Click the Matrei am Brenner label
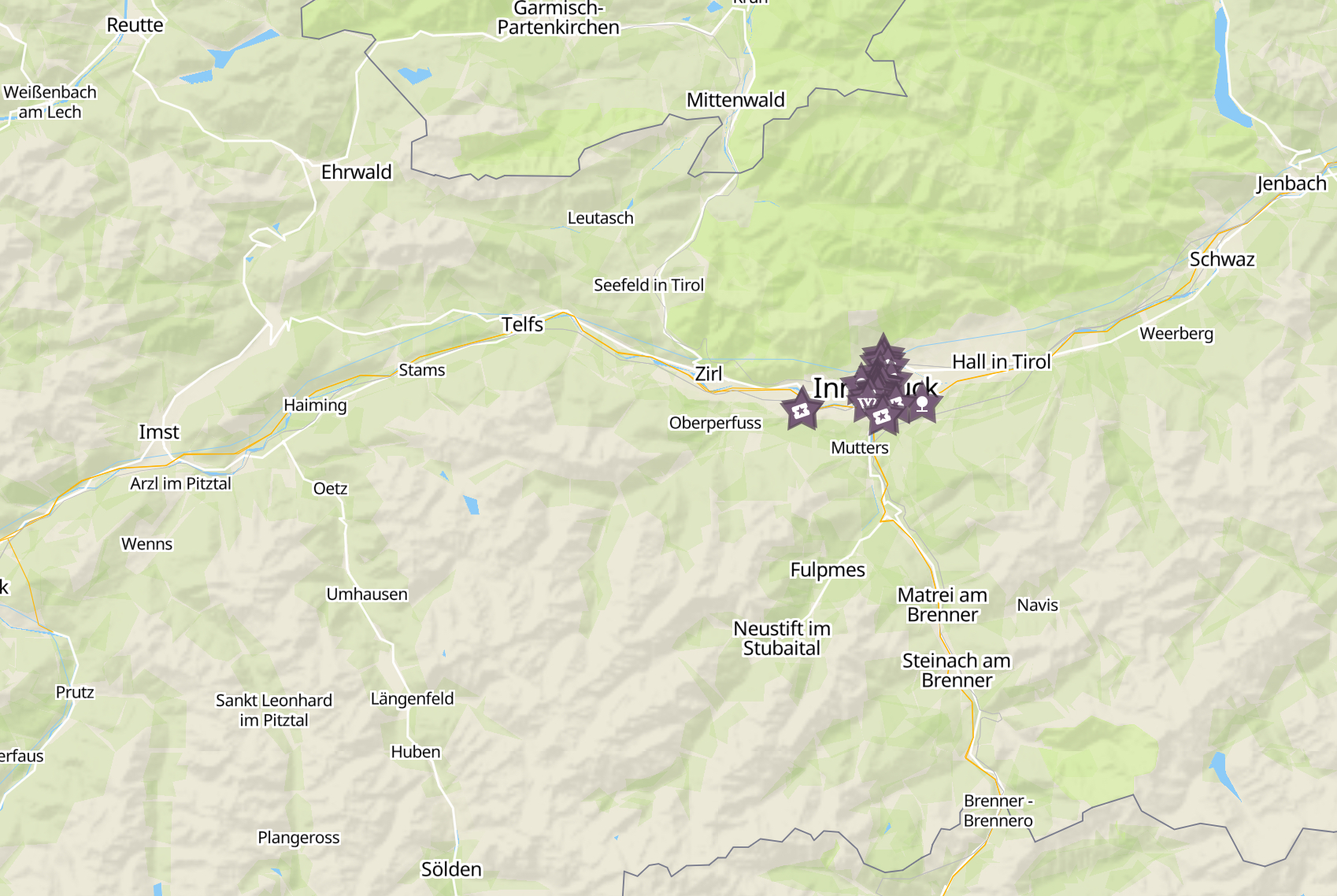Screen dimensions: 1337x896 (943, 605)
